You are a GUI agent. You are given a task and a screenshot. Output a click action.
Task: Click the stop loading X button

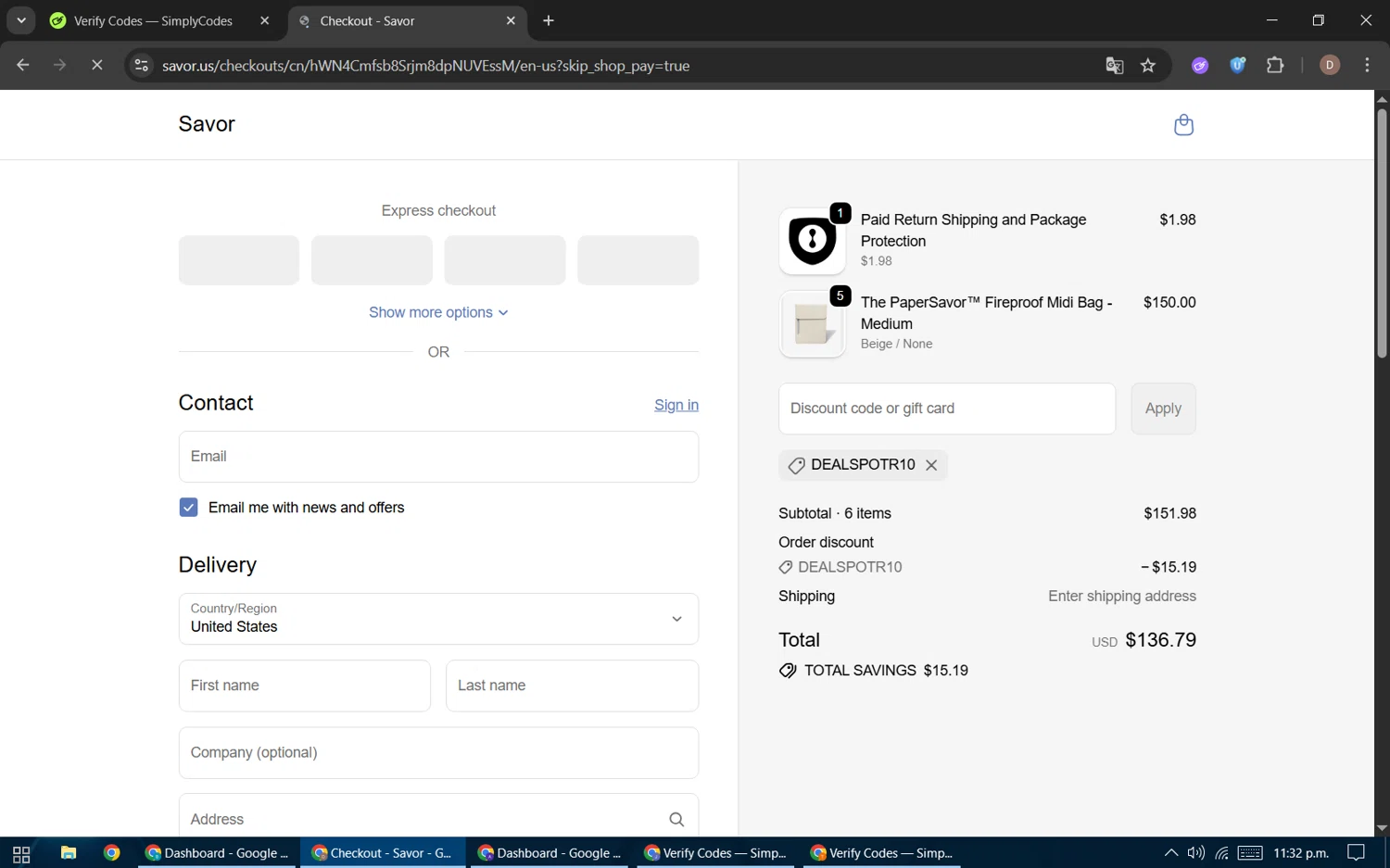point(96,66)
